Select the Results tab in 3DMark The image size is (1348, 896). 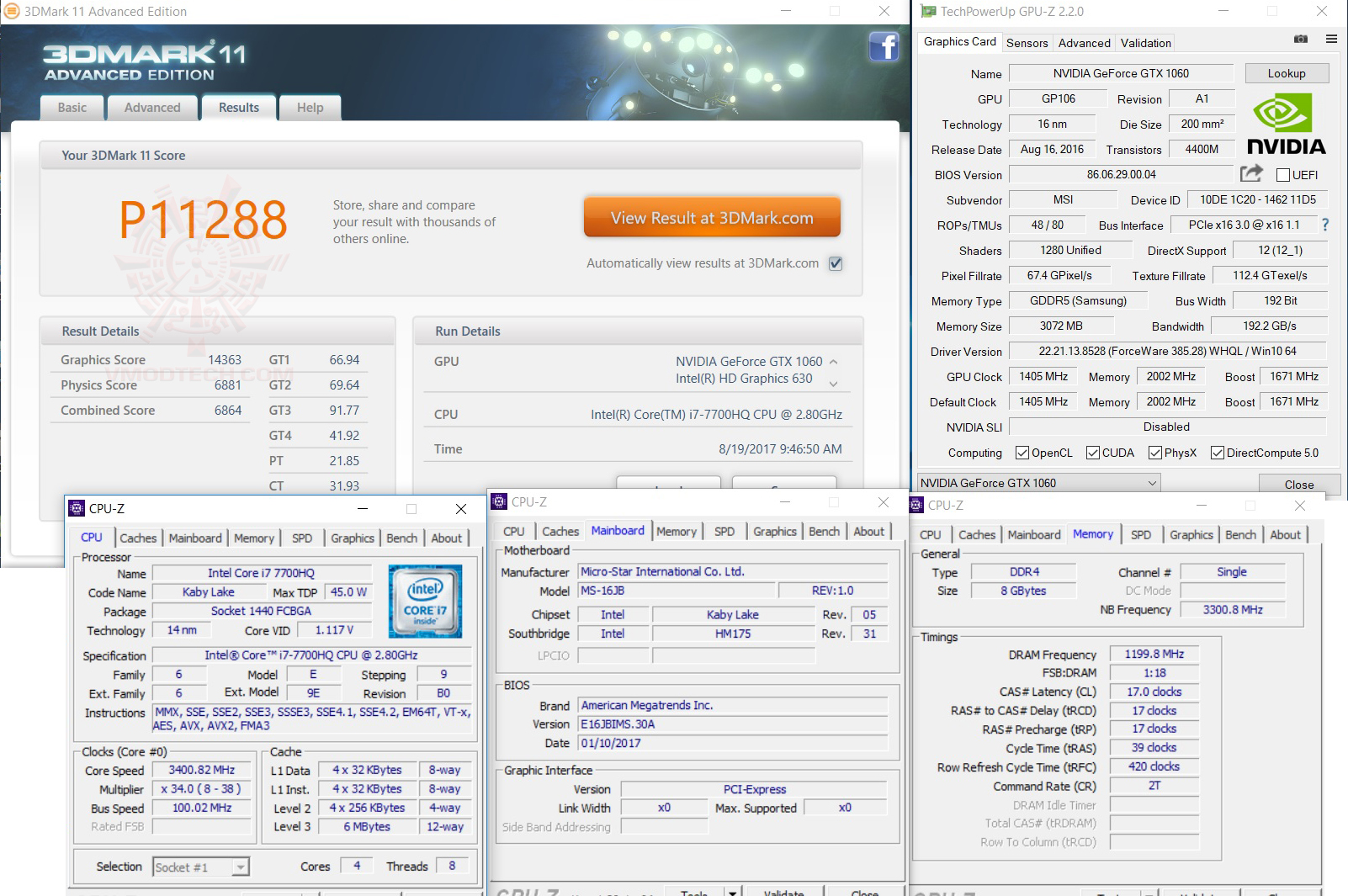pos(239,108)
